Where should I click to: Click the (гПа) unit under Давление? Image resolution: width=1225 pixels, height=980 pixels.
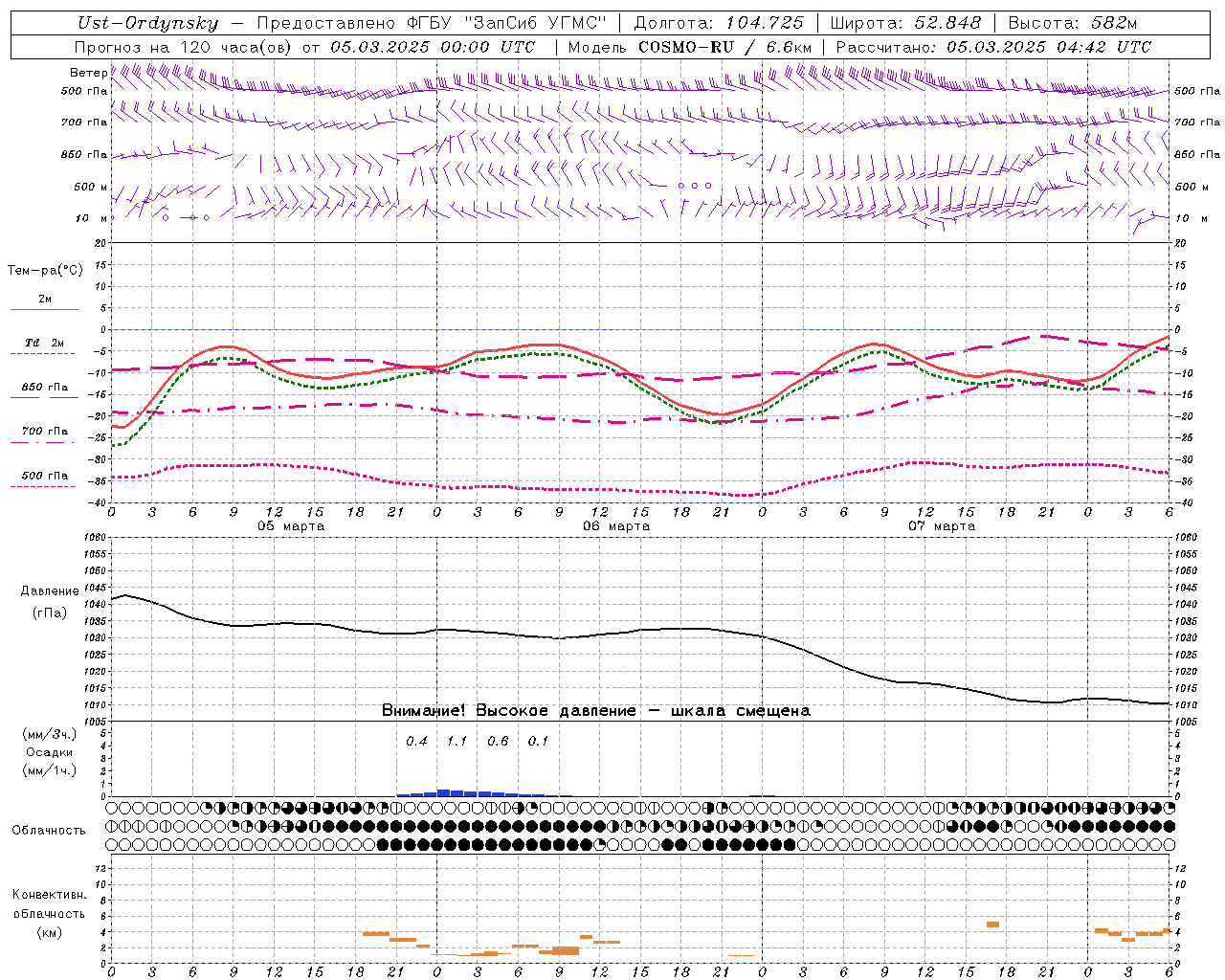50,612
